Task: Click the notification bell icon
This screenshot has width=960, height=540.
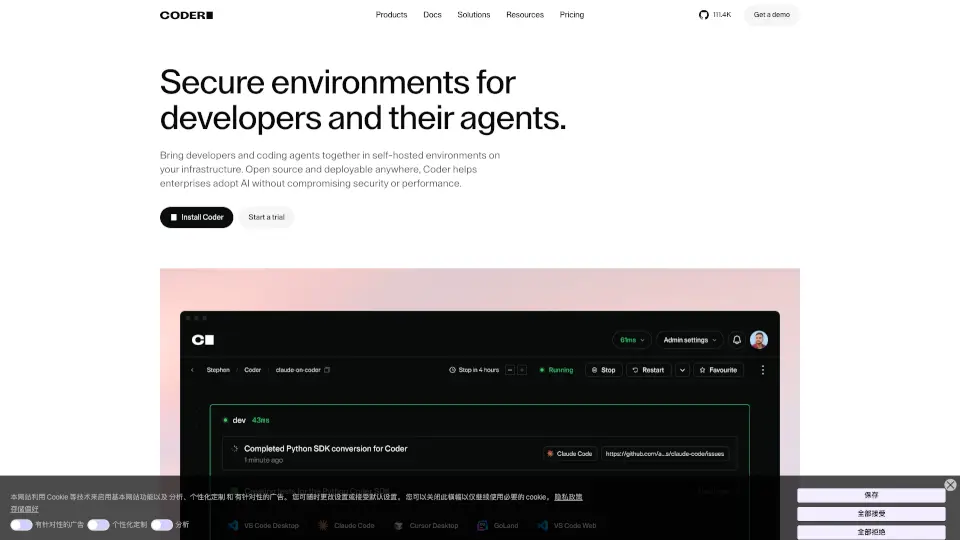Action: point(737,340)
